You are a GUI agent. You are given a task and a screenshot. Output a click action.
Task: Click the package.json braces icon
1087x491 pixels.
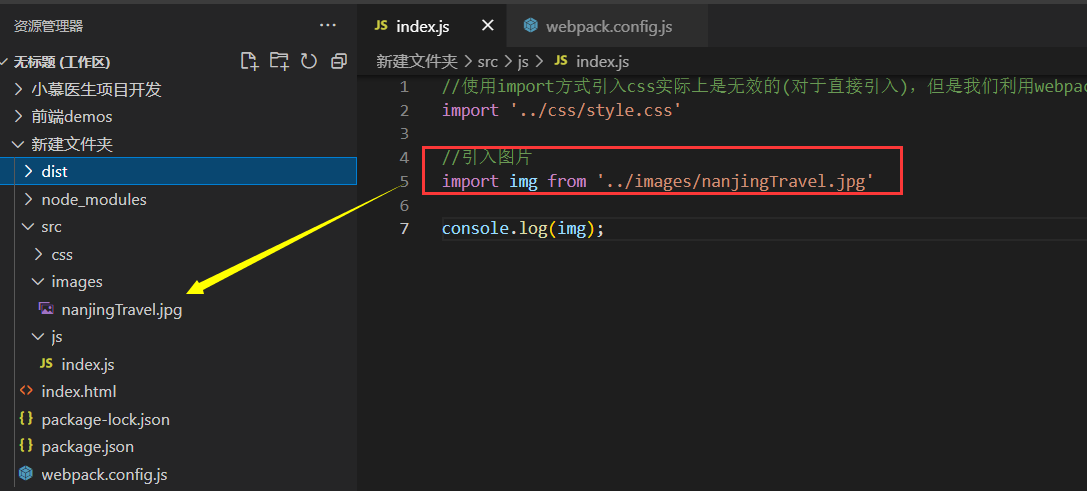pyautogui.click(x=26, y=446)
